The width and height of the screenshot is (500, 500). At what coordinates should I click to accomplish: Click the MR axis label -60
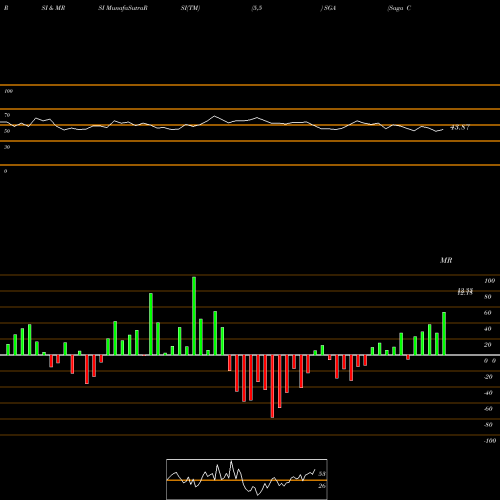488,409
